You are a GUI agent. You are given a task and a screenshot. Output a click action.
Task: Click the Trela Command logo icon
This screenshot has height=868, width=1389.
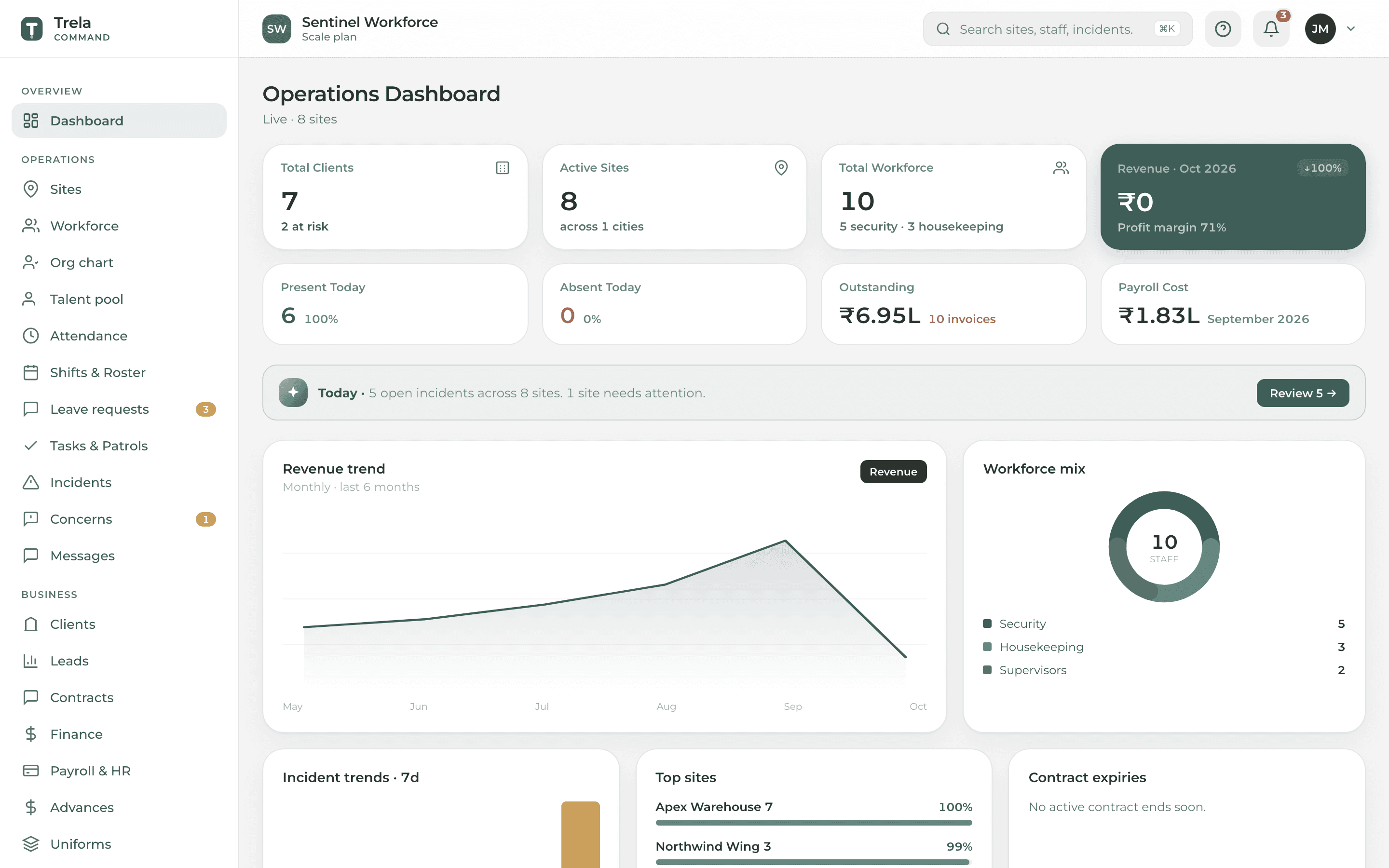tap(31, 29)
